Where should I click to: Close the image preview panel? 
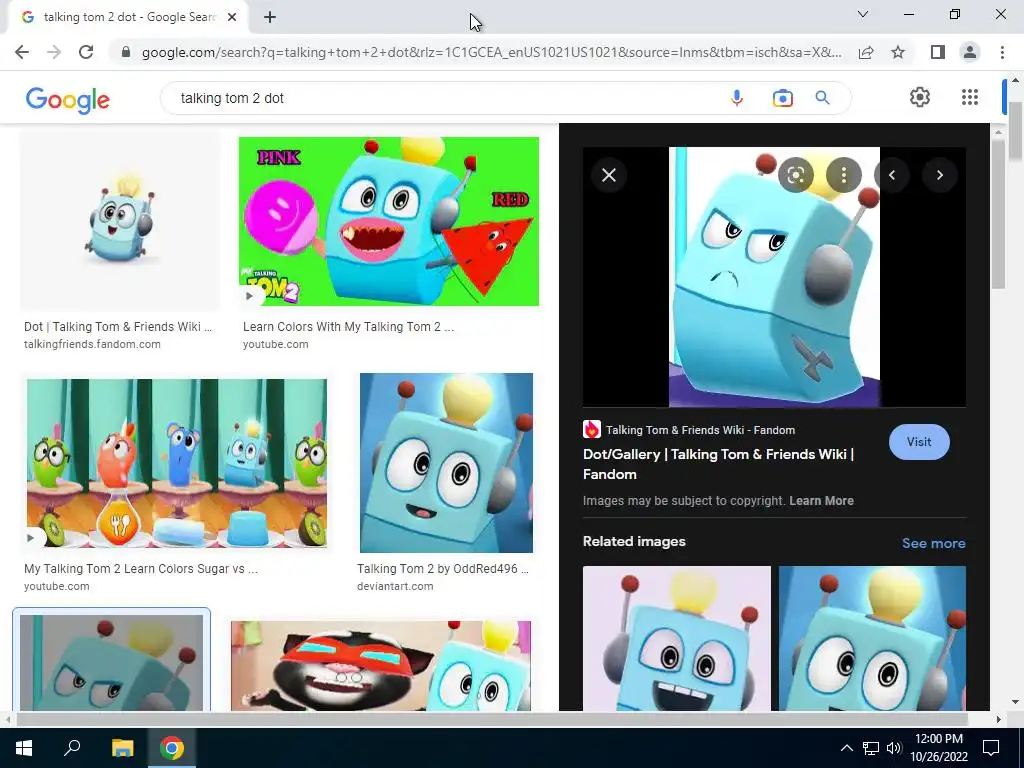(609, 175)
